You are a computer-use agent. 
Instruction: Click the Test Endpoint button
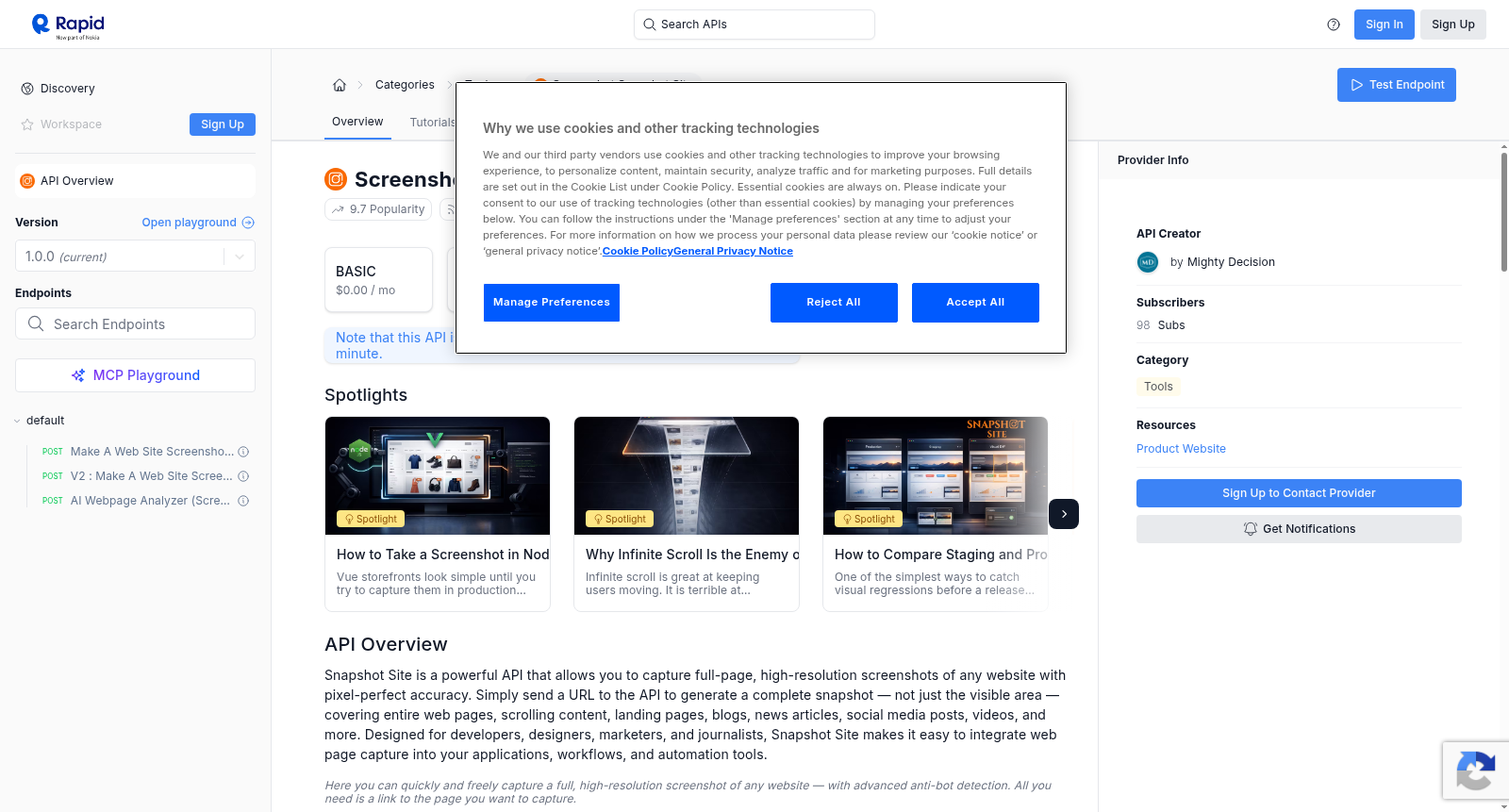click(1397, 85)
